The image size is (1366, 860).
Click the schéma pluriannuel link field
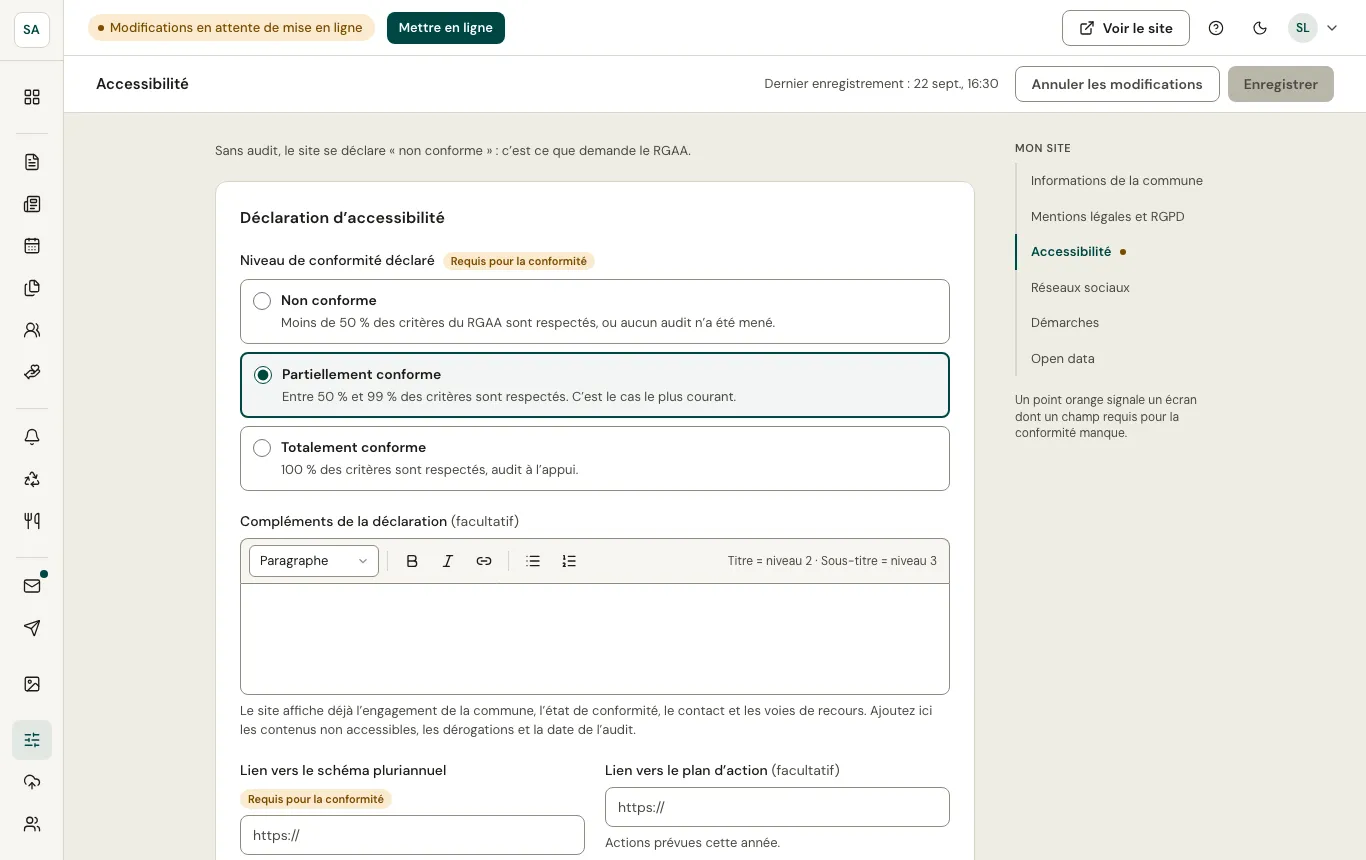pyautogui.click(x=412, y=835)
